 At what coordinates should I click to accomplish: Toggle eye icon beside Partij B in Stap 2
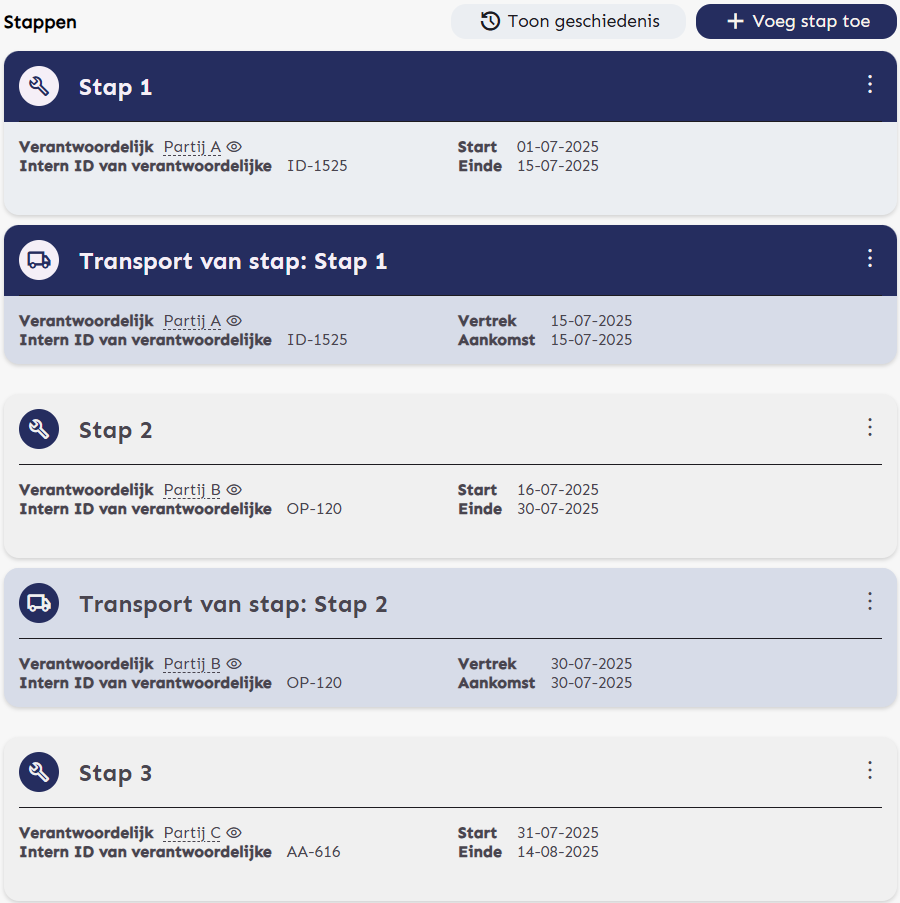point(234,490)
